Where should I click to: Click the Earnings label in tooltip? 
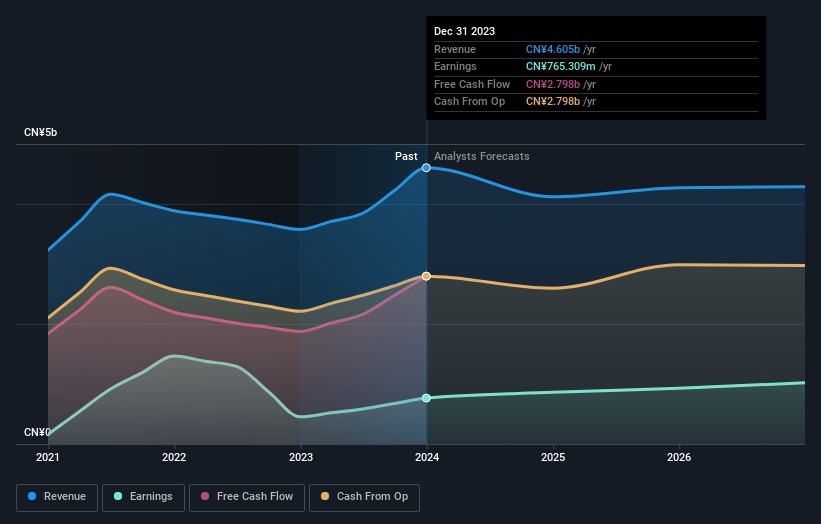tap(455, 66)
